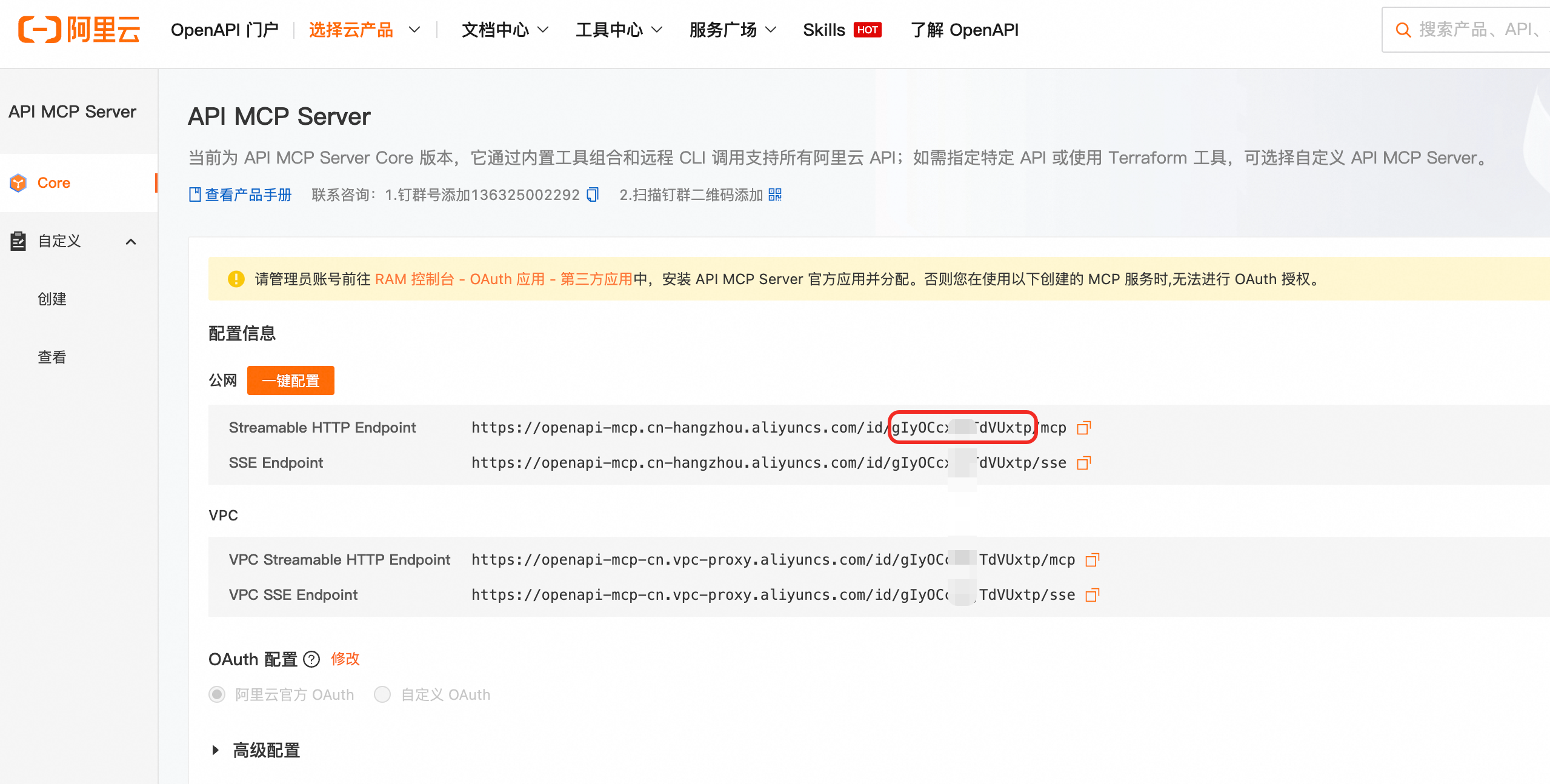
Task: Click the Alibaba Cloud logo
Action: pyautogui.click(x=79, y=30)
